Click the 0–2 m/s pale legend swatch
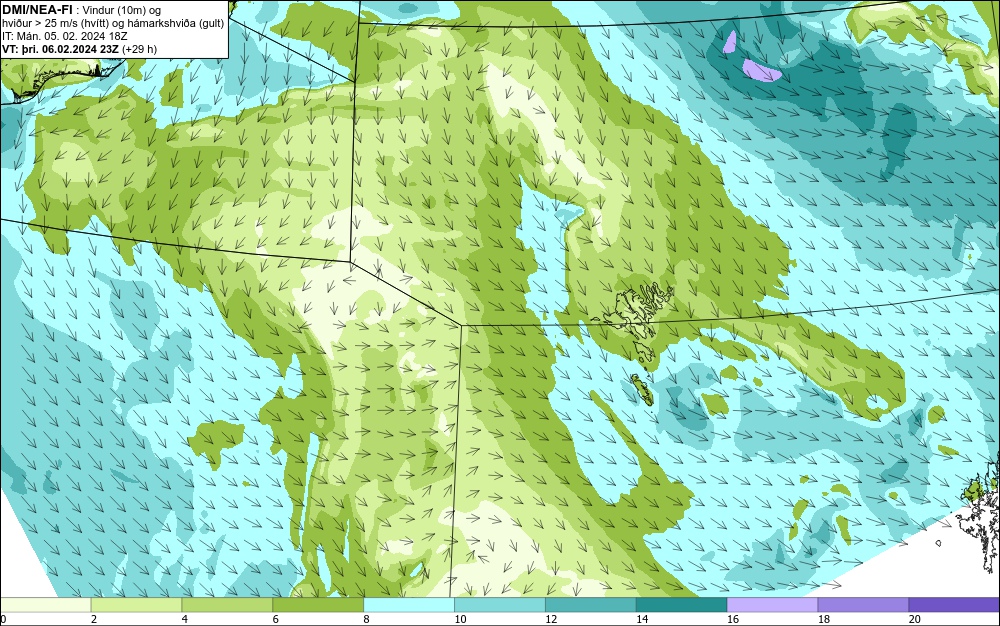The width and height of the screenshot is (1000, 626). (x=45, y=605)
